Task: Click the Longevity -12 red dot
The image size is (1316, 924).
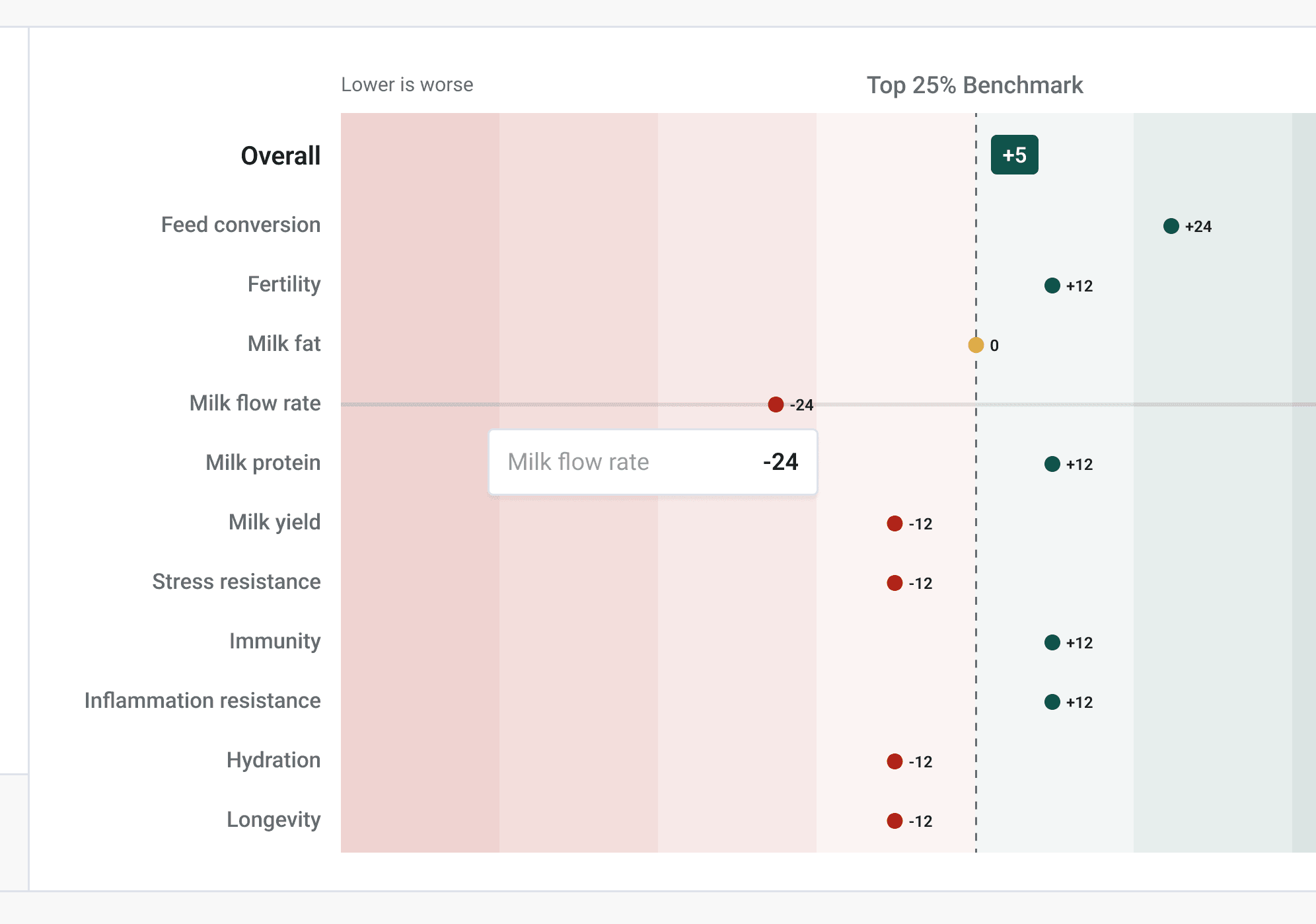Action: point(895,821)
